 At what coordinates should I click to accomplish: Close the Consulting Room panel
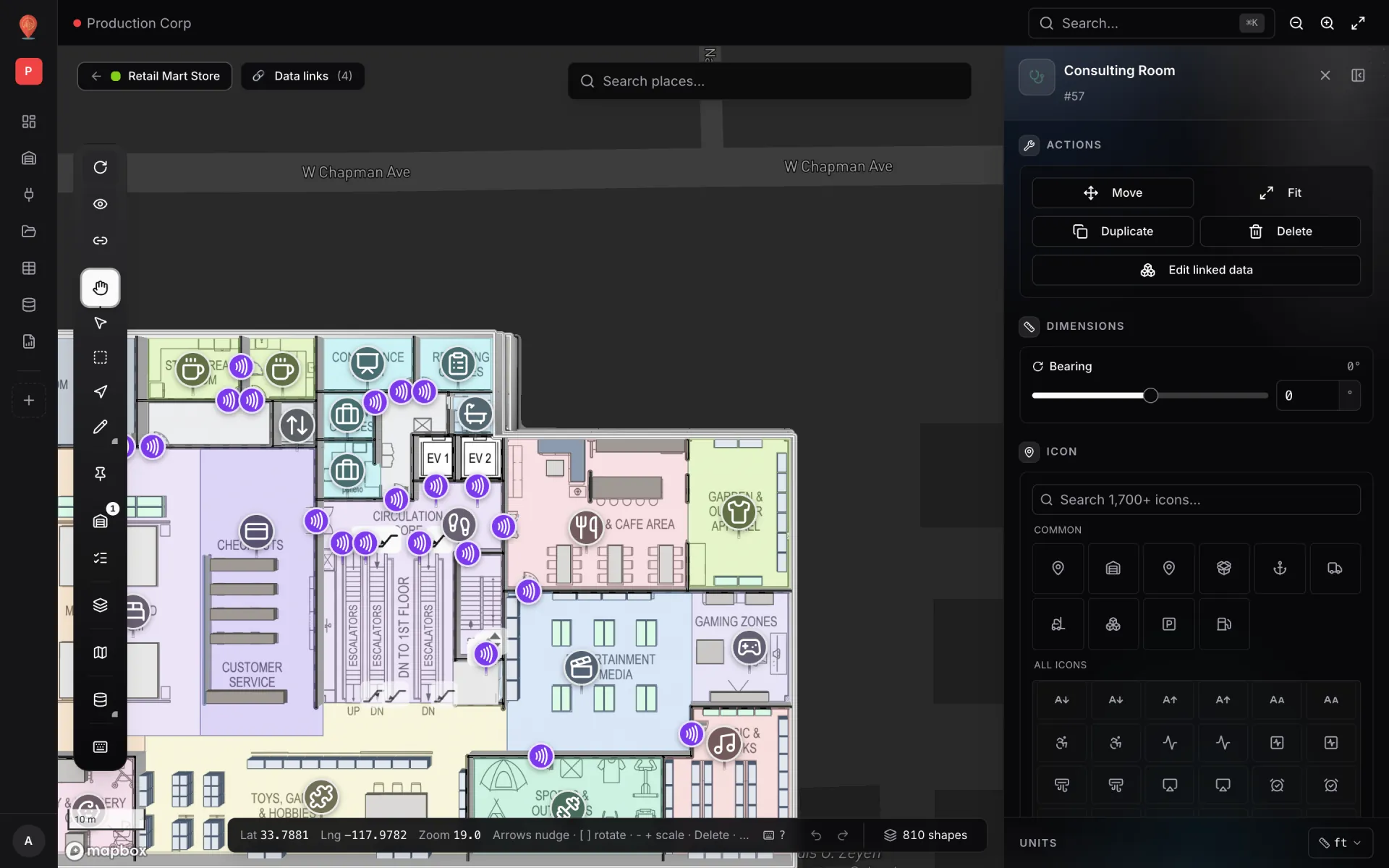[1325, 75]
